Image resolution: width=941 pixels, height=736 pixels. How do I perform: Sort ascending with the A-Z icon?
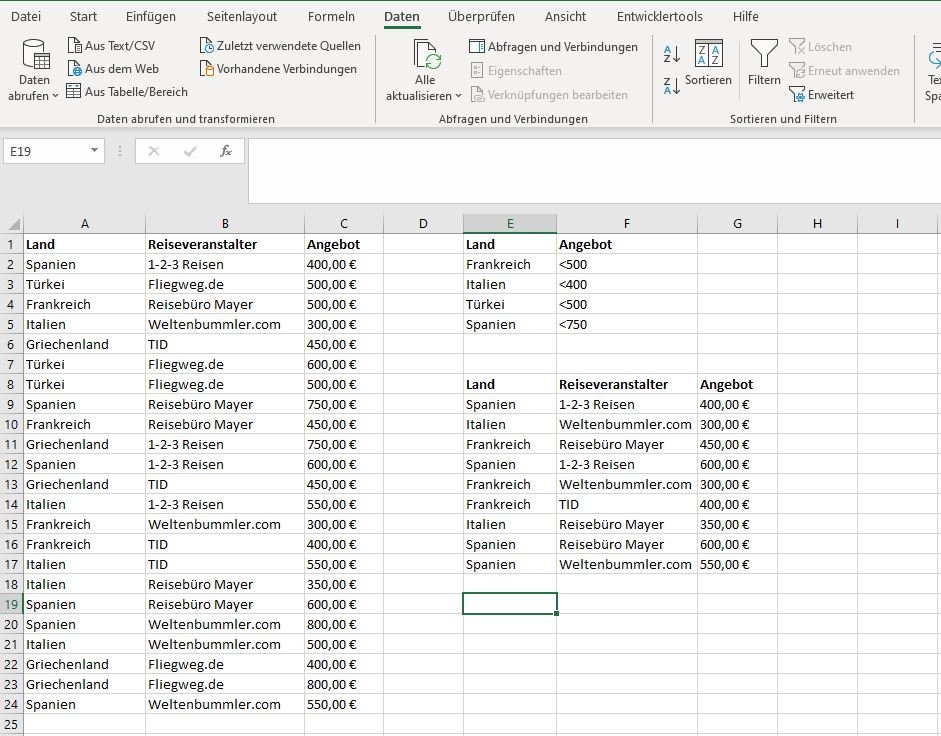point(672,55)
